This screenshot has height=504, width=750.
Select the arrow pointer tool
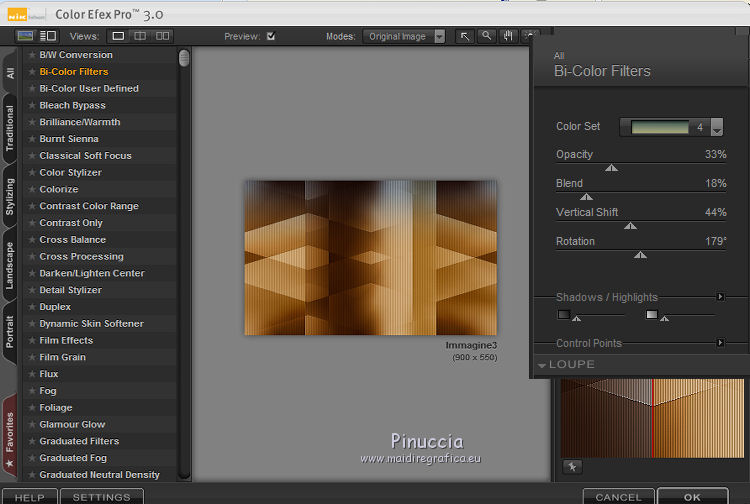pyautogui.click(x=465, y=36)
